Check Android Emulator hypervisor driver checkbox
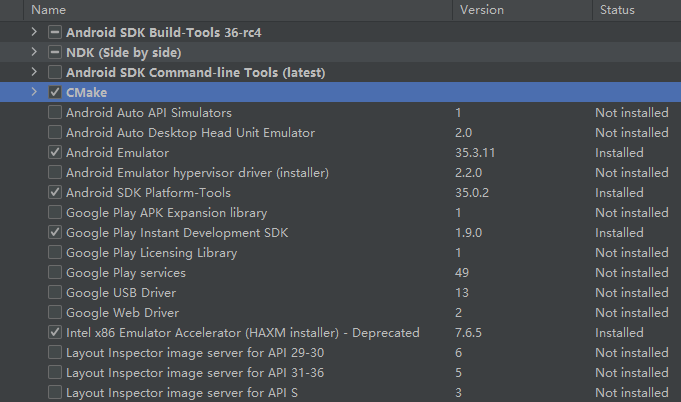 [x=55, y=173]
